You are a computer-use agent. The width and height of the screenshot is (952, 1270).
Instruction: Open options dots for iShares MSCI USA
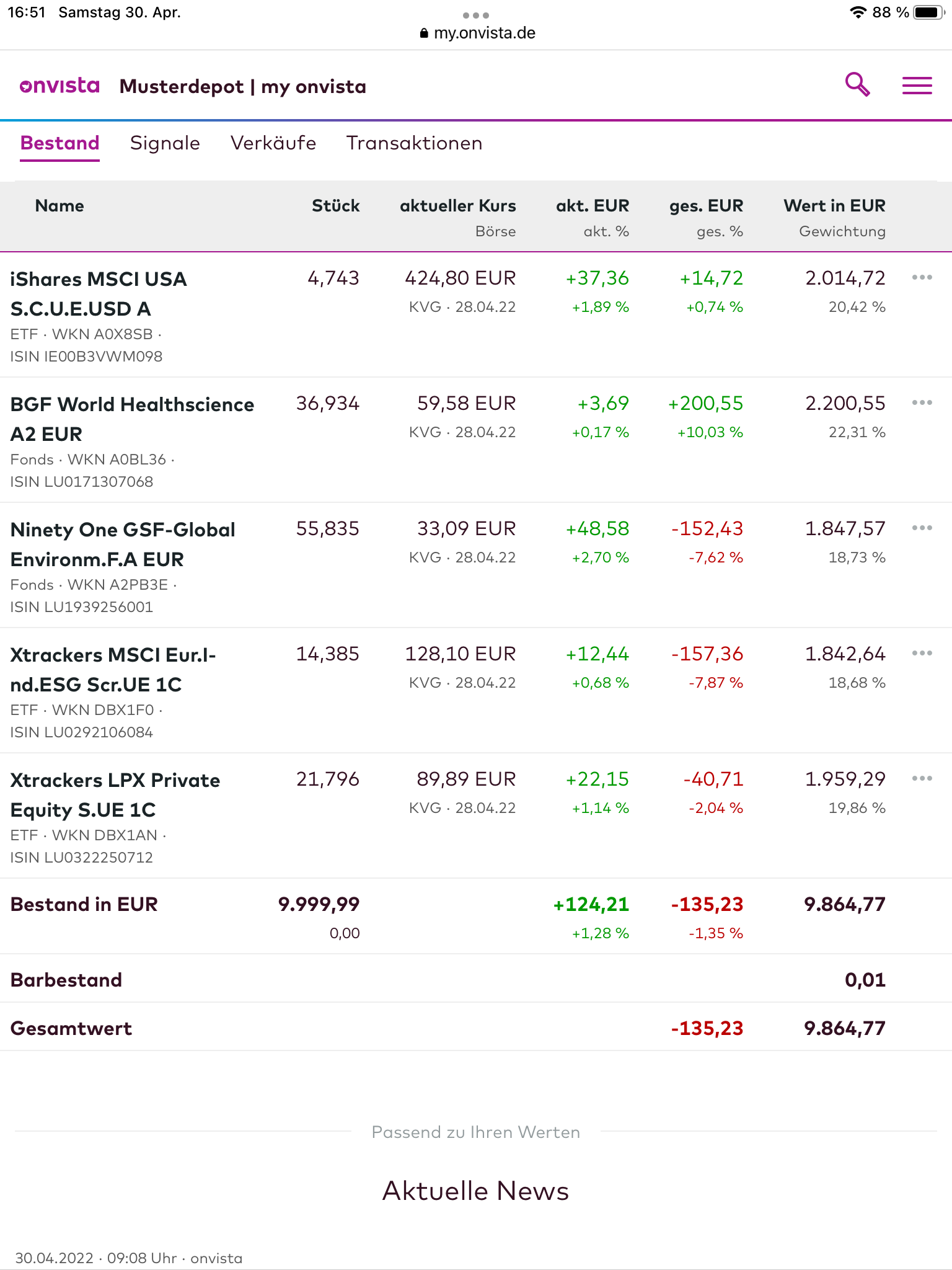[922, 278]
